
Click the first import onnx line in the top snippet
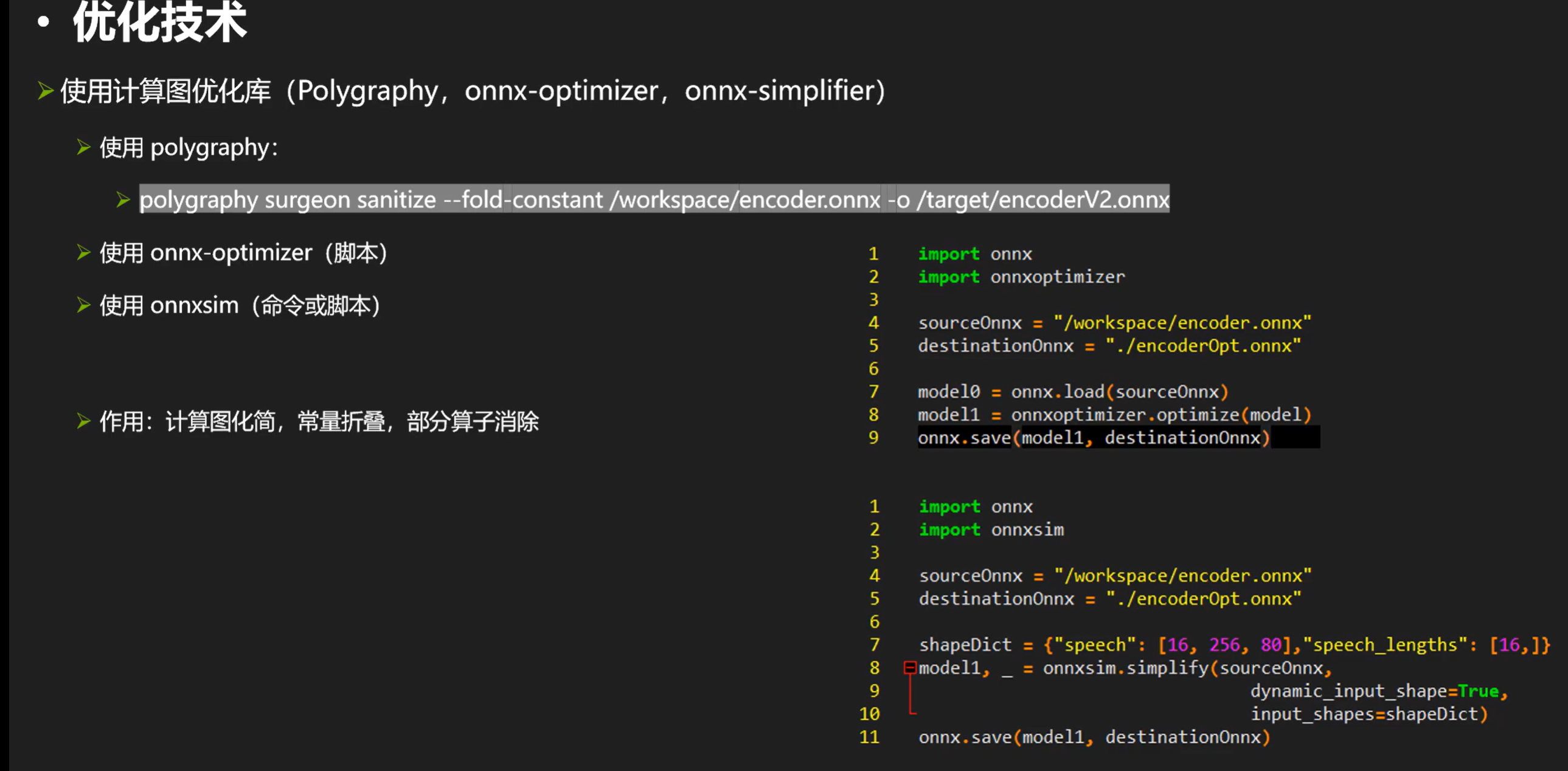974,254
